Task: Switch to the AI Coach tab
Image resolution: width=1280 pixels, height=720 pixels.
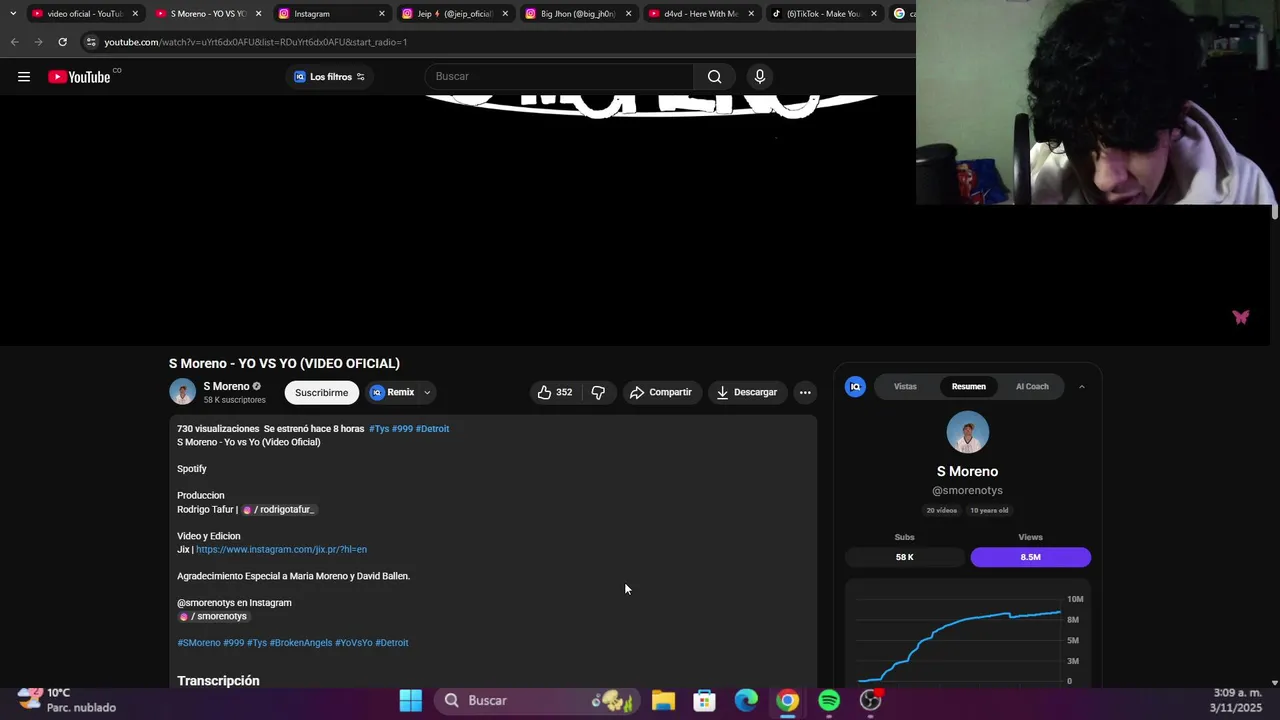Action: (x=1032, y=386)
